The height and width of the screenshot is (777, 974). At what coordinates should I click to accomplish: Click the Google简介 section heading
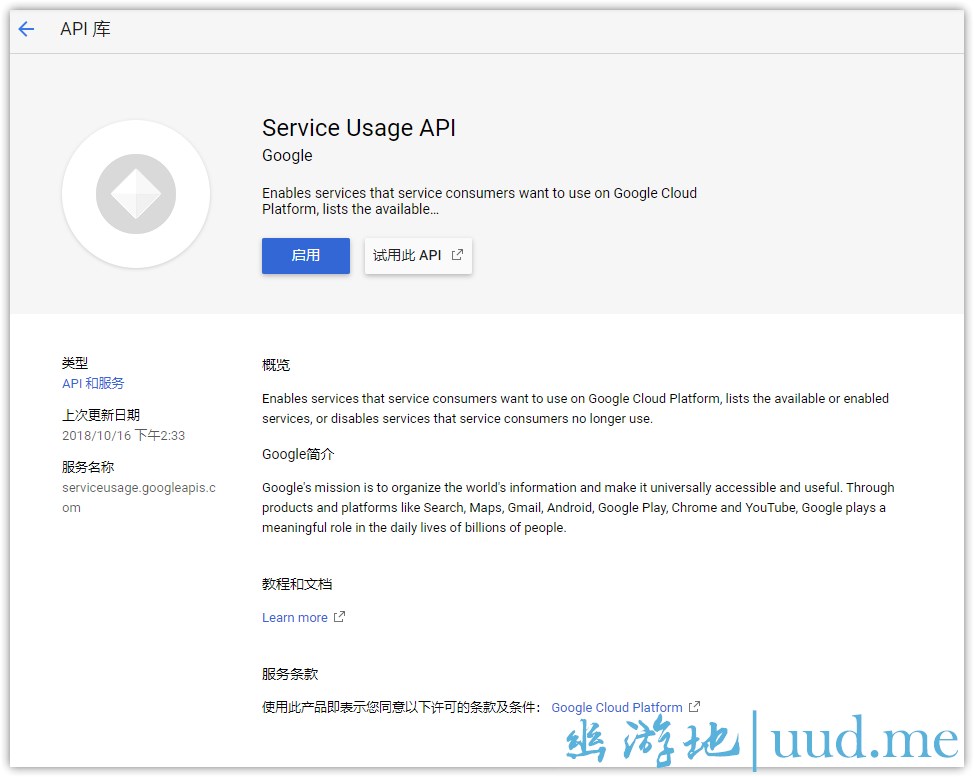pyautogui.click(x=298, y=454)
